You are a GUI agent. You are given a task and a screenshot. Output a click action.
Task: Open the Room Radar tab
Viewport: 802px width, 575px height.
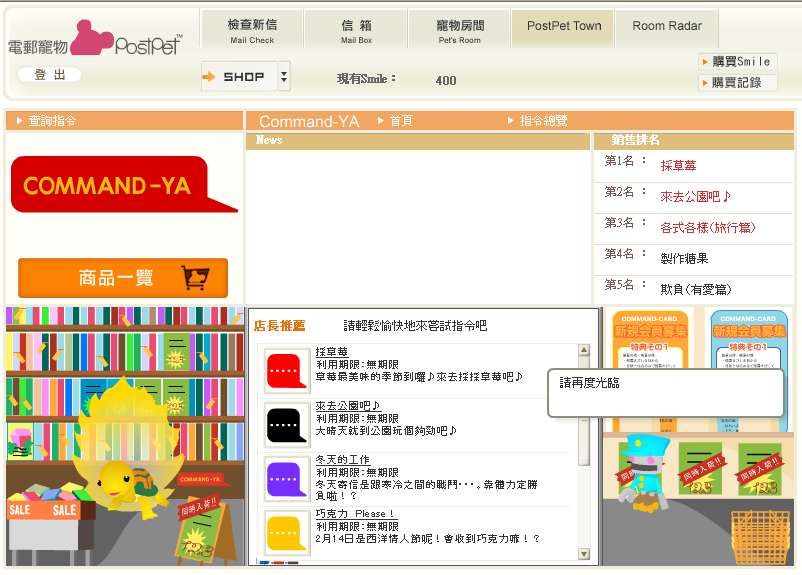(x=667, y=27)
